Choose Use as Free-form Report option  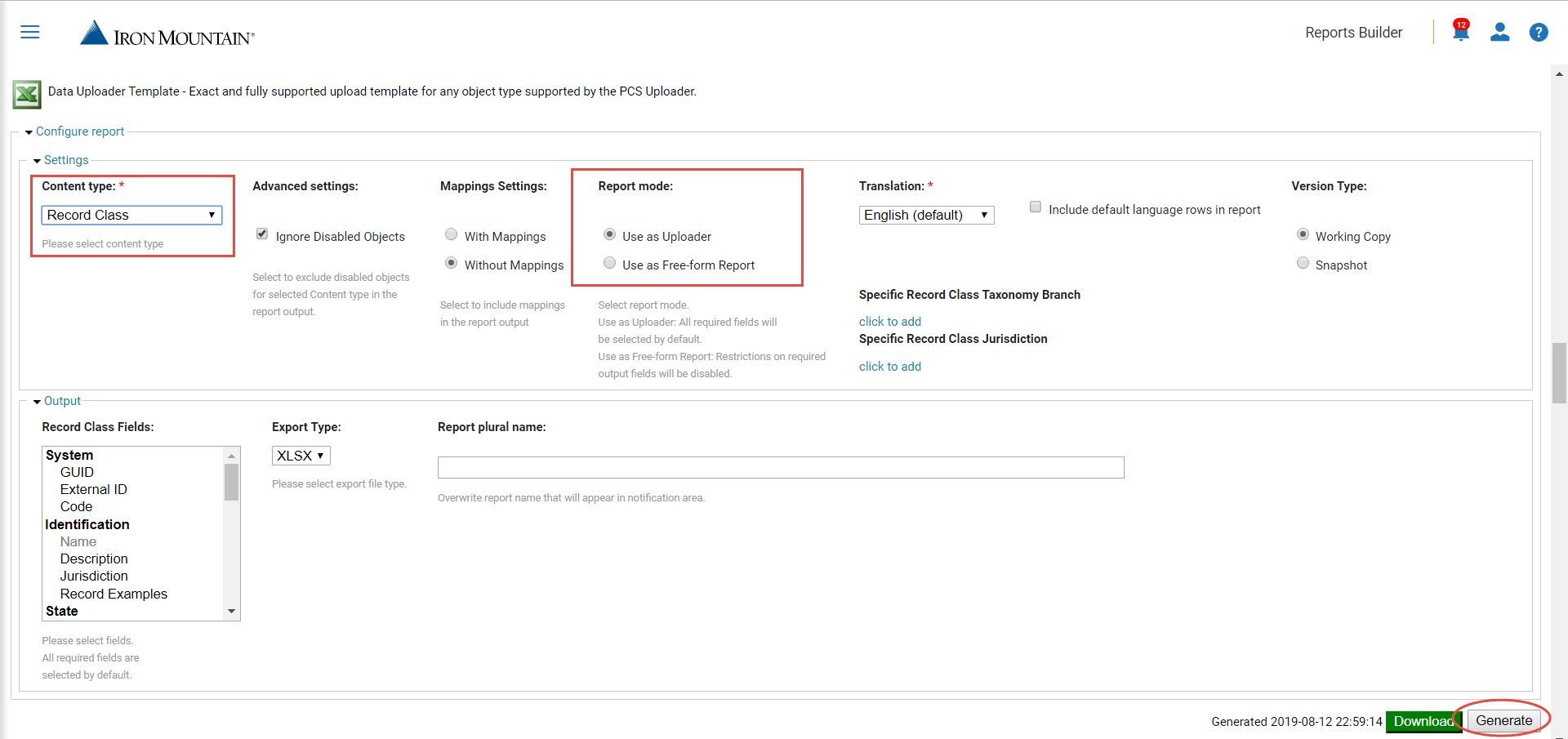[x=609, y=263]
